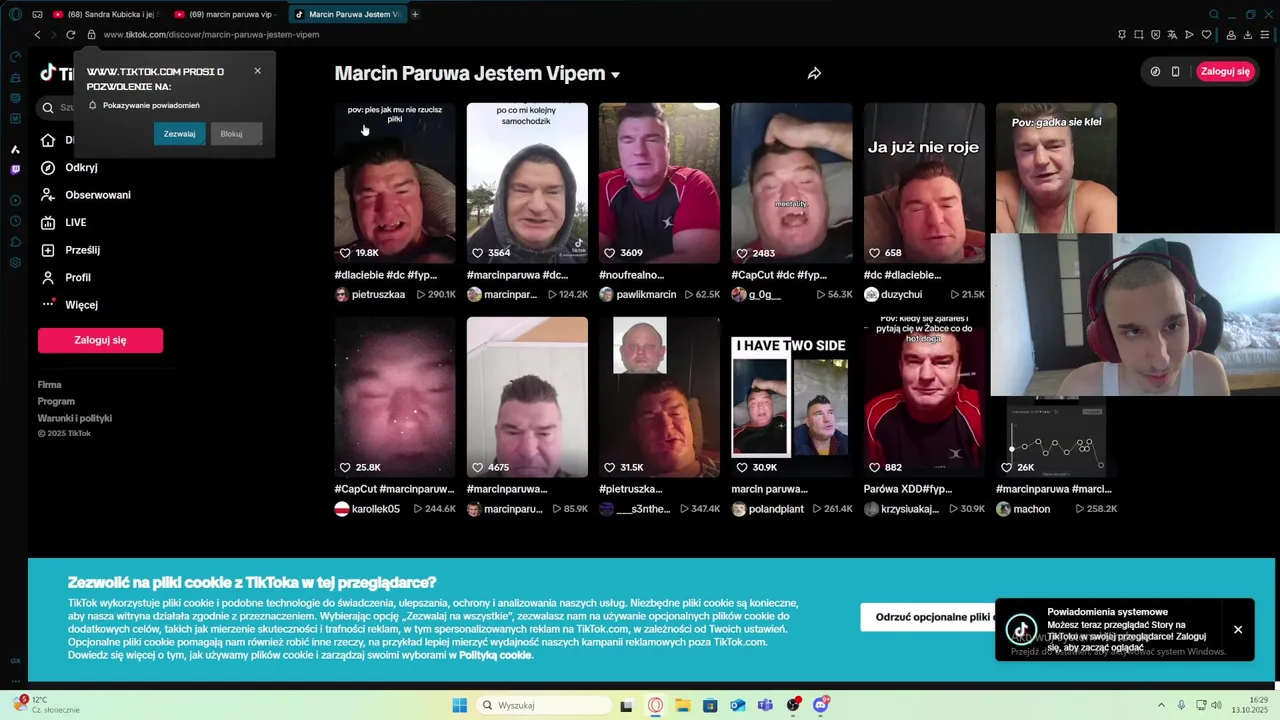
Task: Expand the Marcin Paruwa Jestem Vipem dropdown
Action: pos(615,75)
